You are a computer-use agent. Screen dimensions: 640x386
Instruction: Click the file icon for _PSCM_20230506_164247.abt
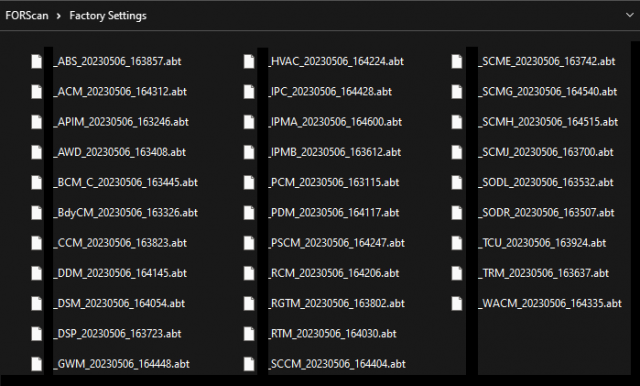pyautogui.click(x=249, y=243)
